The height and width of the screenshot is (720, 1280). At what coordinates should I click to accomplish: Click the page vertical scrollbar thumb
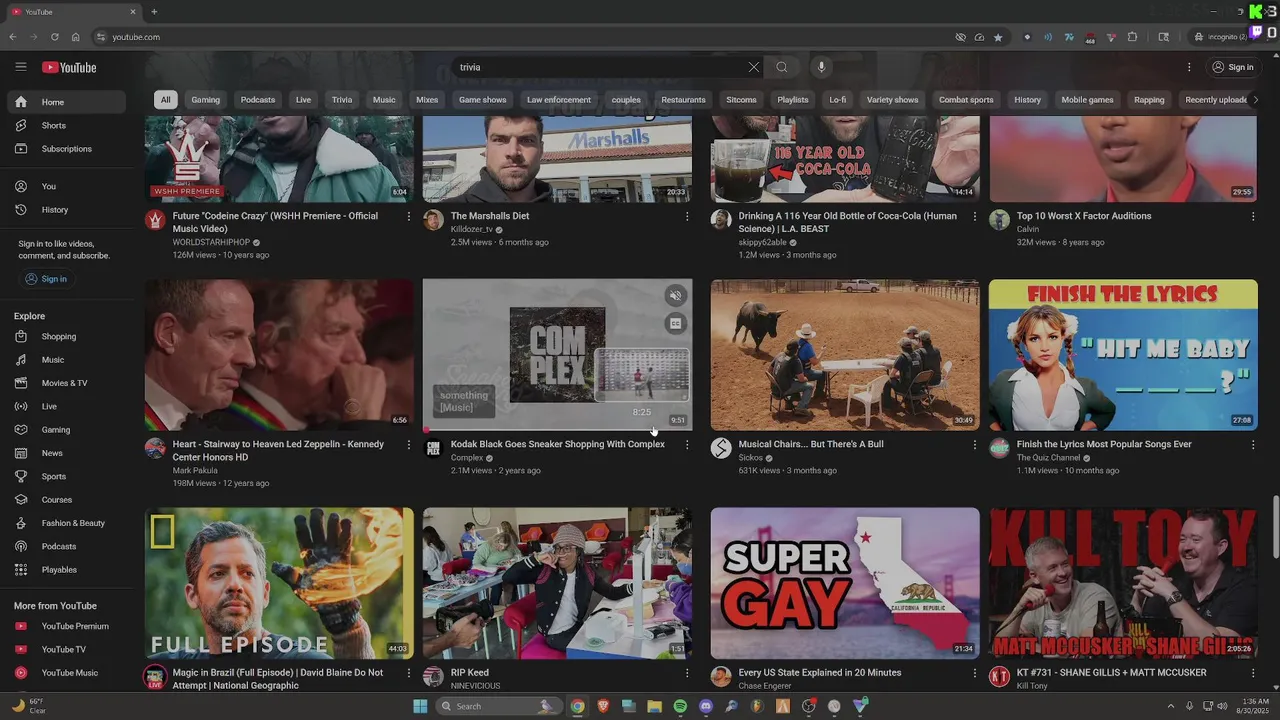(1275, 526)
